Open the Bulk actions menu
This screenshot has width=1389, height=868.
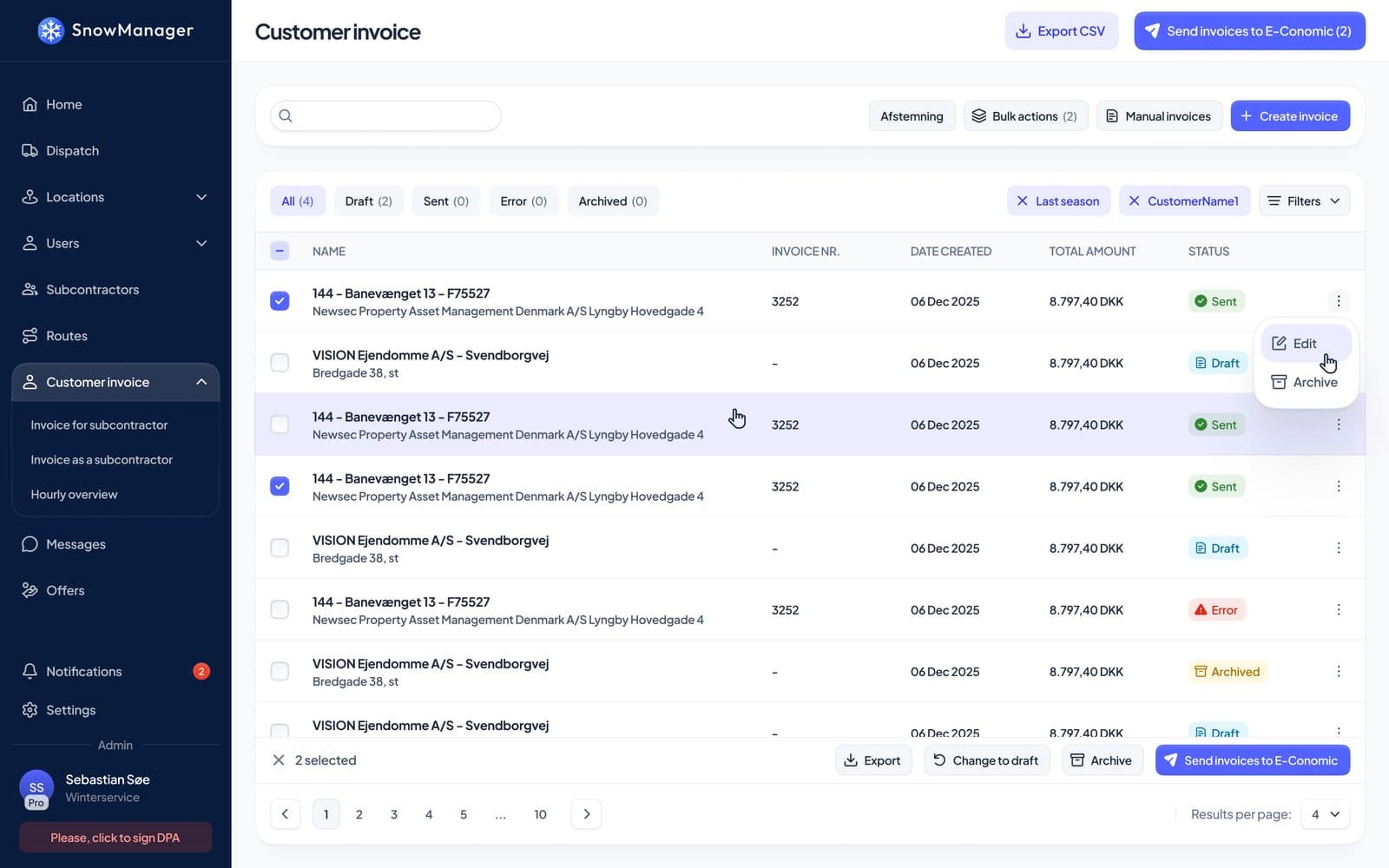1024,115
